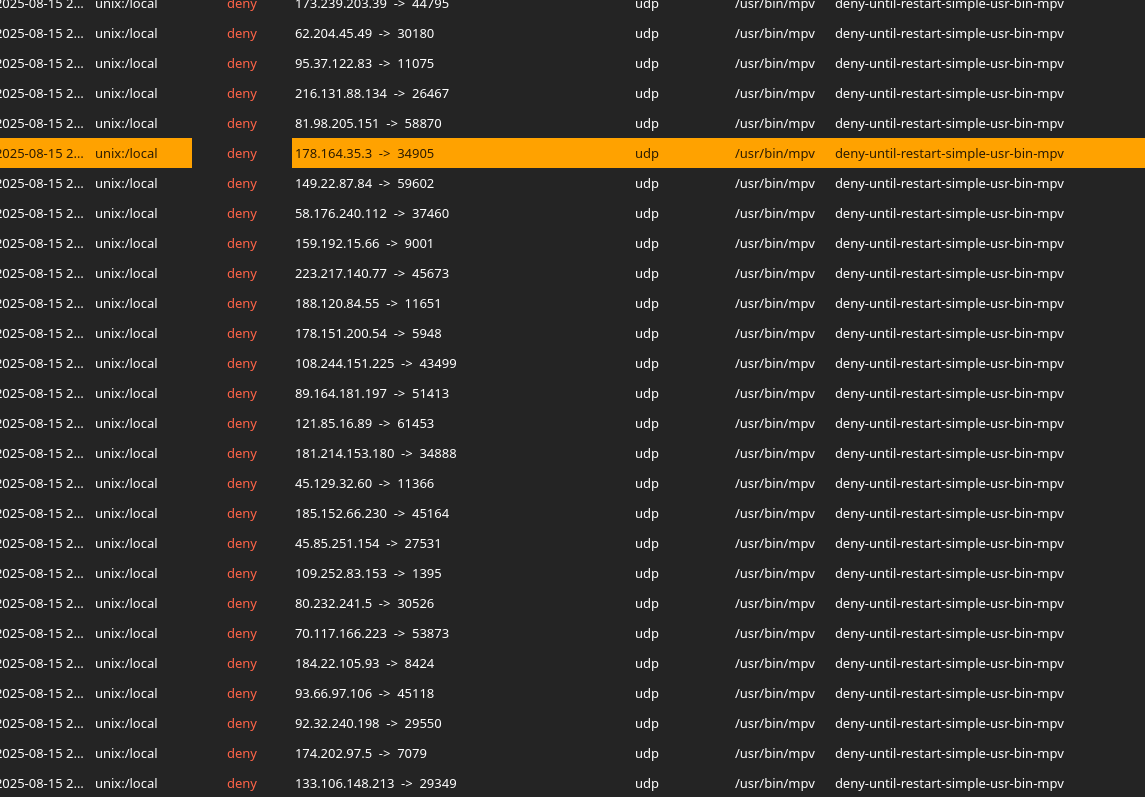Select destination 178.151.200.54 -> 5948
Image resolution: width=1145 pixels, height=797 pixels.
(x=368, y=333)
